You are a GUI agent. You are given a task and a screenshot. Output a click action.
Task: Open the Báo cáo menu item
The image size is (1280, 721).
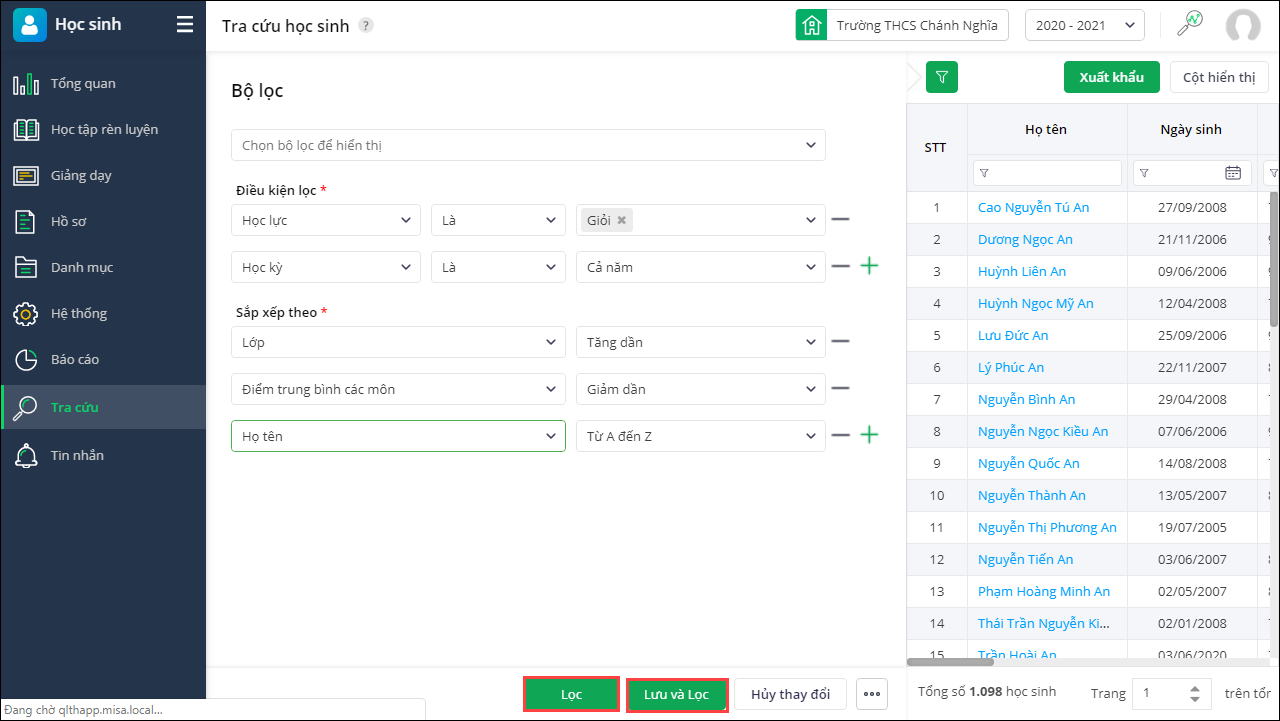click(75, 359)
